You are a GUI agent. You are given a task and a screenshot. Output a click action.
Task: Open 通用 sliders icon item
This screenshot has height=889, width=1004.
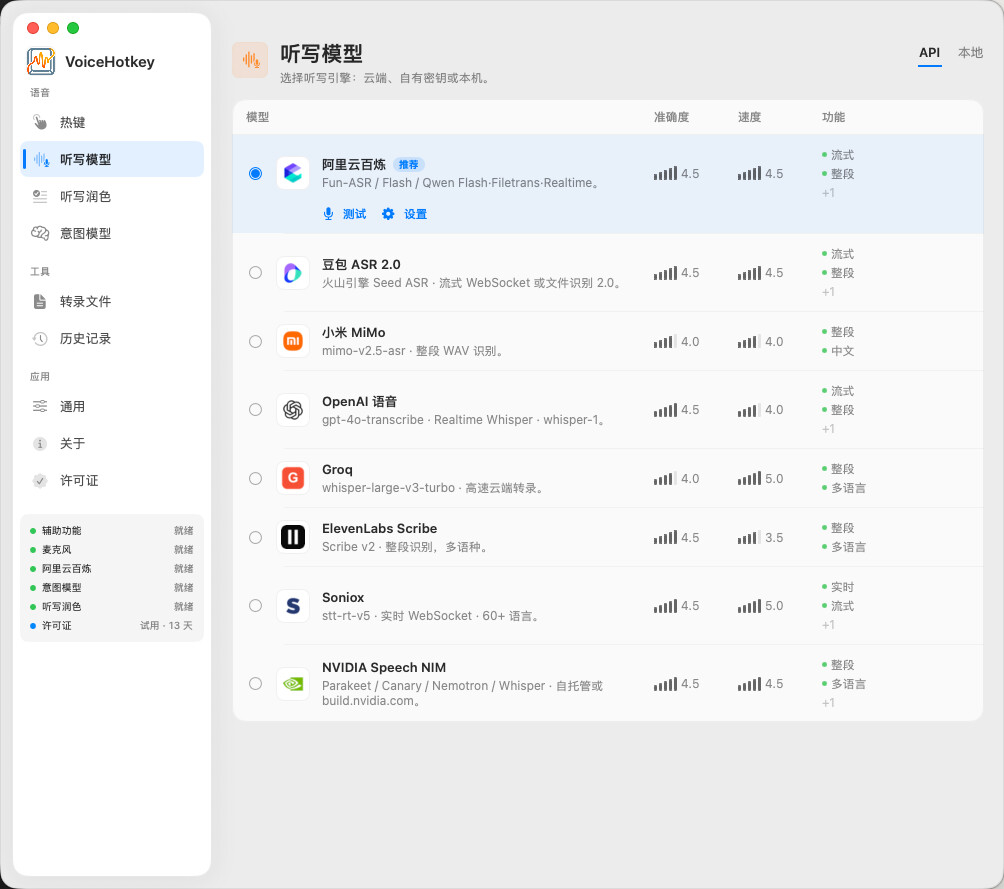coord(112,407)
